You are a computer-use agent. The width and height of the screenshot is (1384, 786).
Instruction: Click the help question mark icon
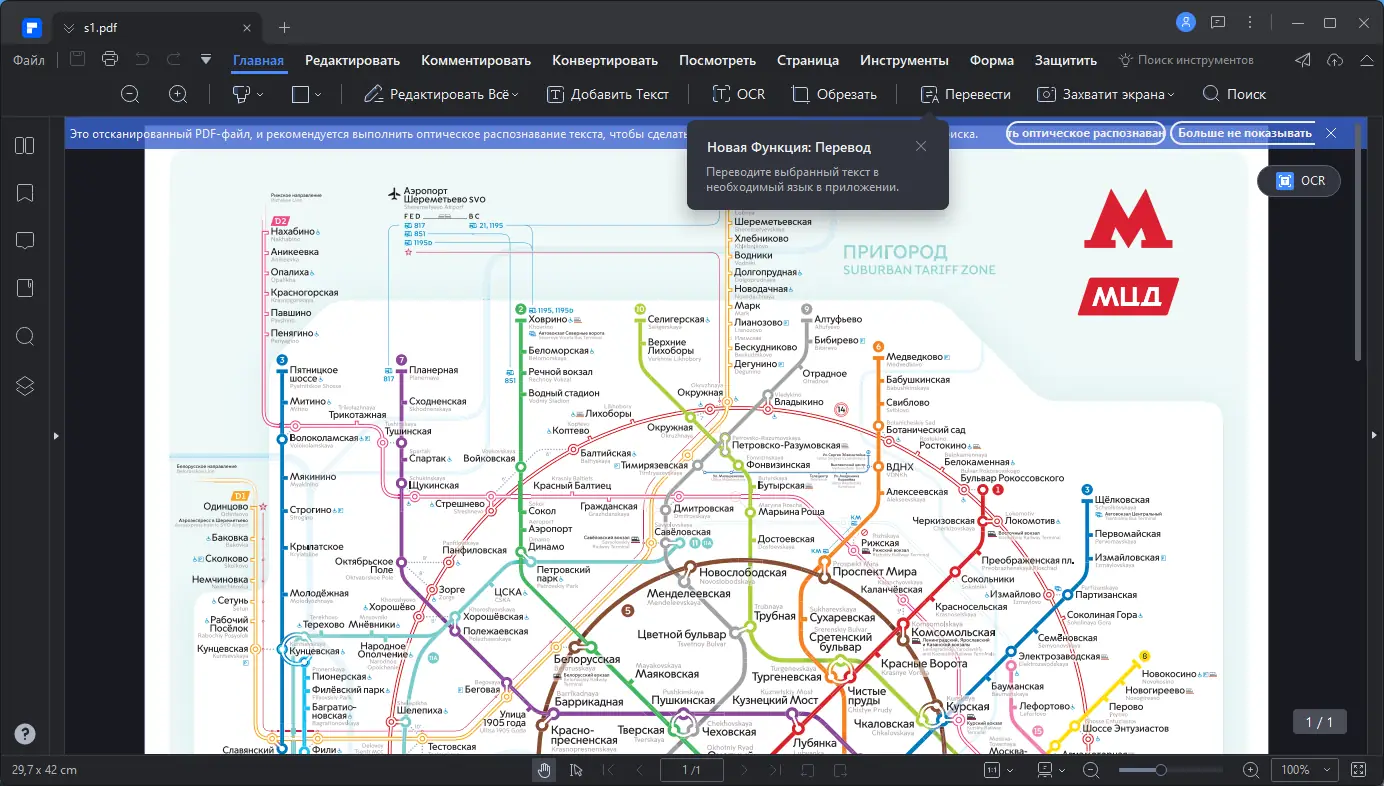[25, 733]
